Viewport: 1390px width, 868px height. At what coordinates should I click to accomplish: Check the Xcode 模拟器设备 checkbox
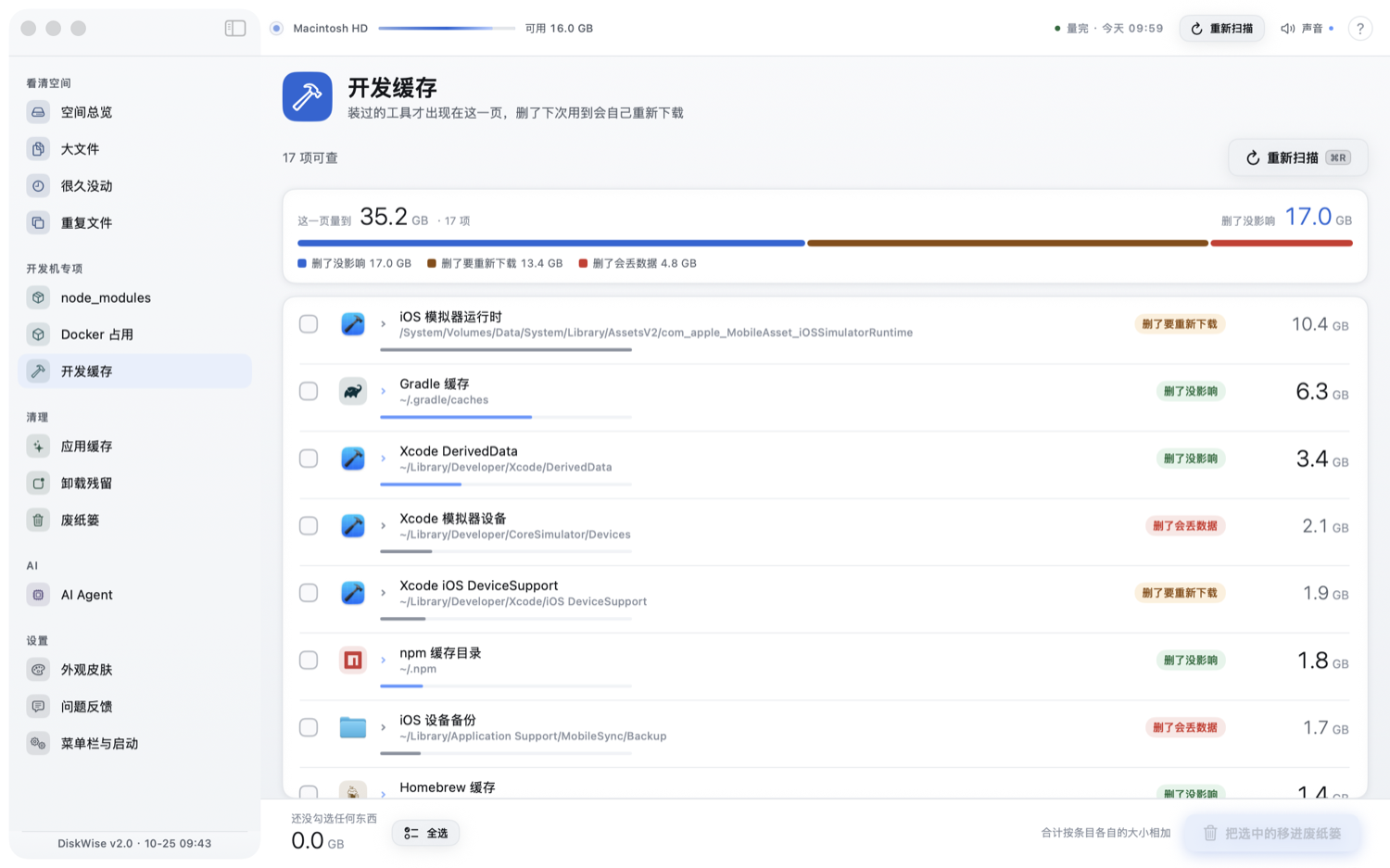[309, 525]
